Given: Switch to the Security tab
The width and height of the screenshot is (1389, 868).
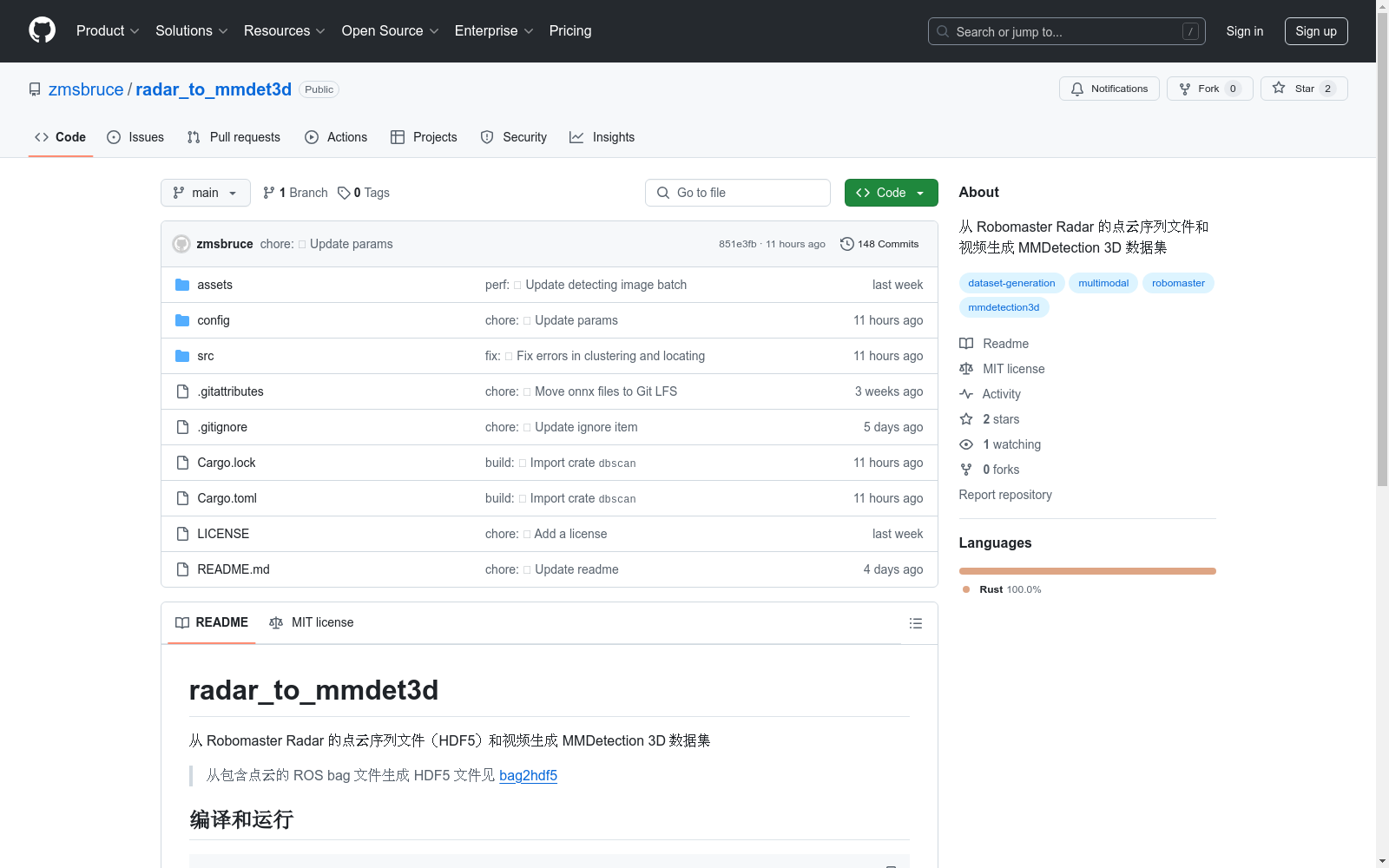Looking at the screenshot, I should 514,137.
